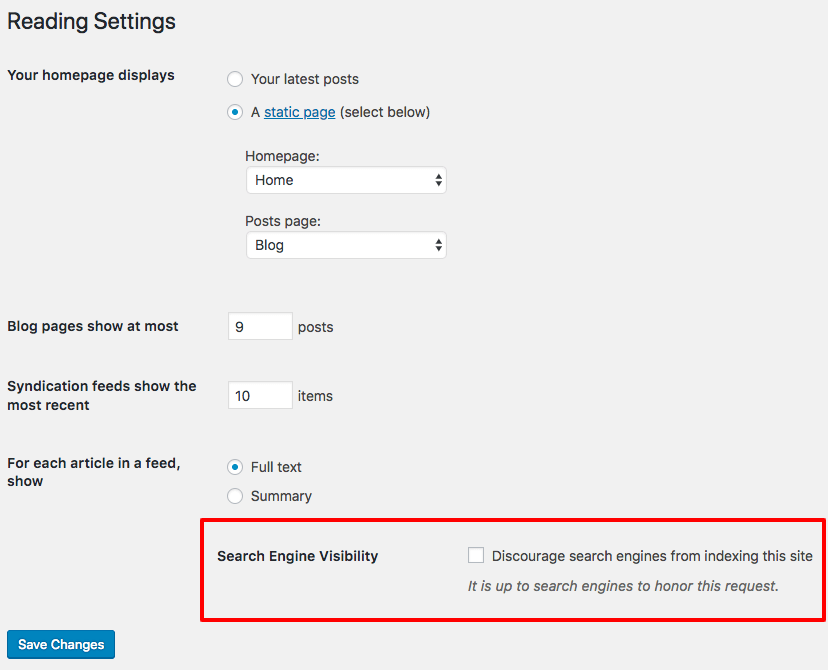Viewport: 828px width, 670px height.
Task: Focus the Blog pages show at most field
Action: [x=260, y=326]
